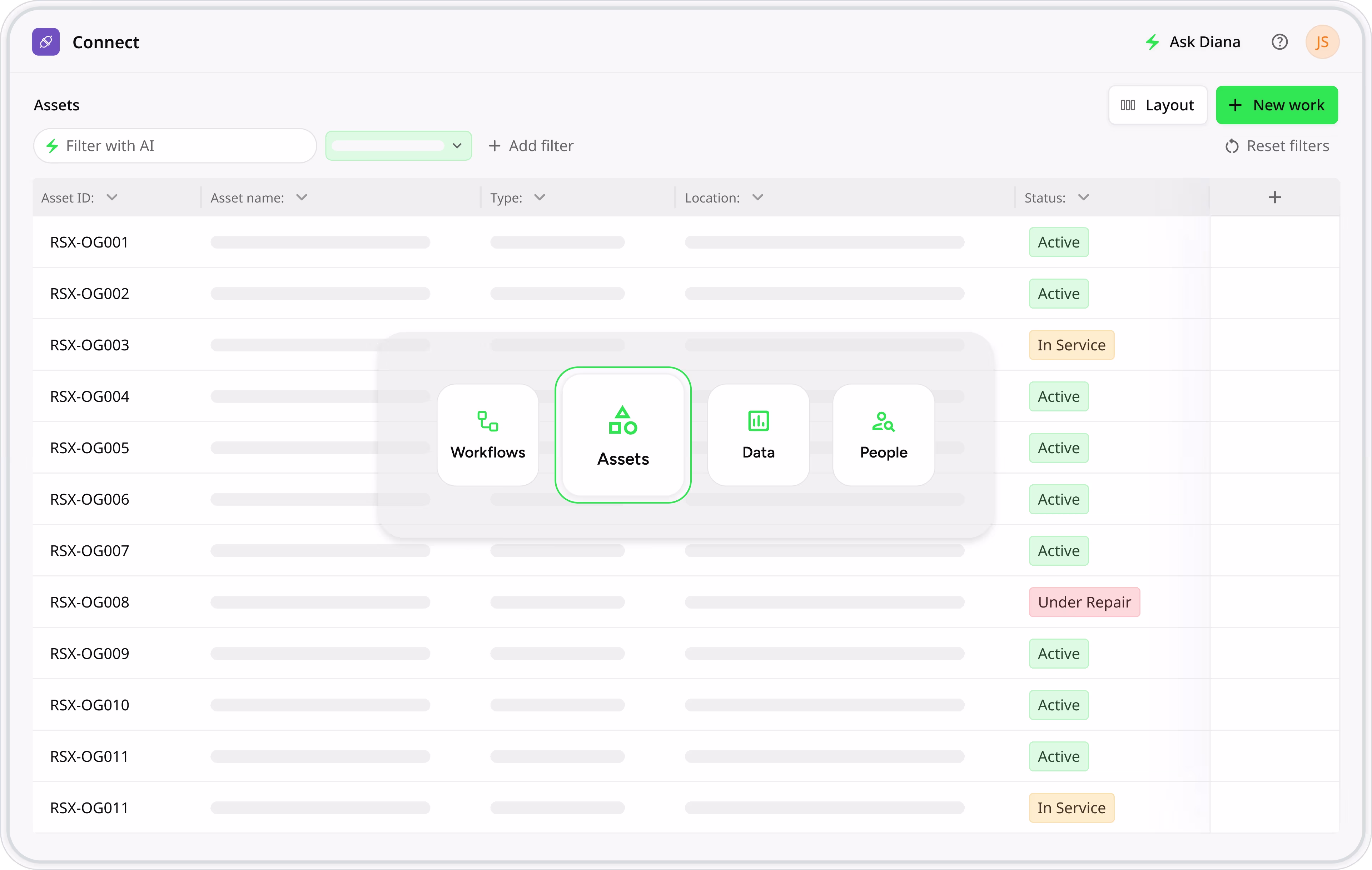Click the purple Connect logo icon

click(46, 41)
